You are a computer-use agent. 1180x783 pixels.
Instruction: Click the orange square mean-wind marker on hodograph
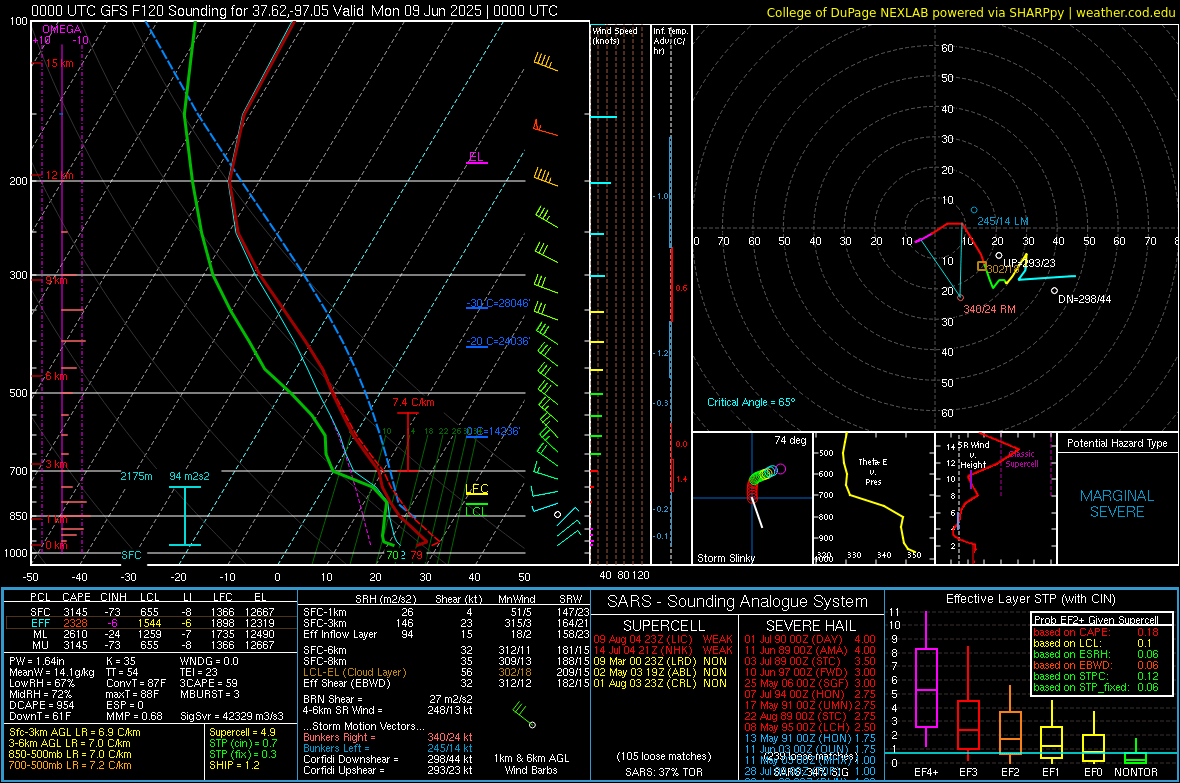981,266
